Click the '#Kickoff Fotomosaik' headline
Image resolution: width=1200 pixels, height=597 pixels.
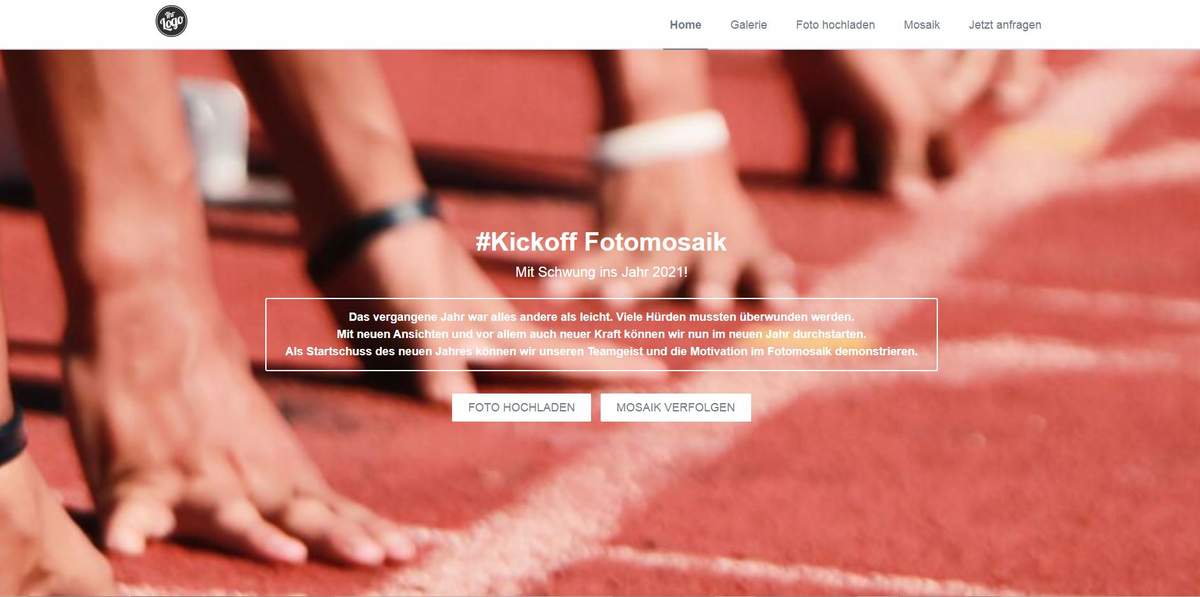click(x=601, y=242)
